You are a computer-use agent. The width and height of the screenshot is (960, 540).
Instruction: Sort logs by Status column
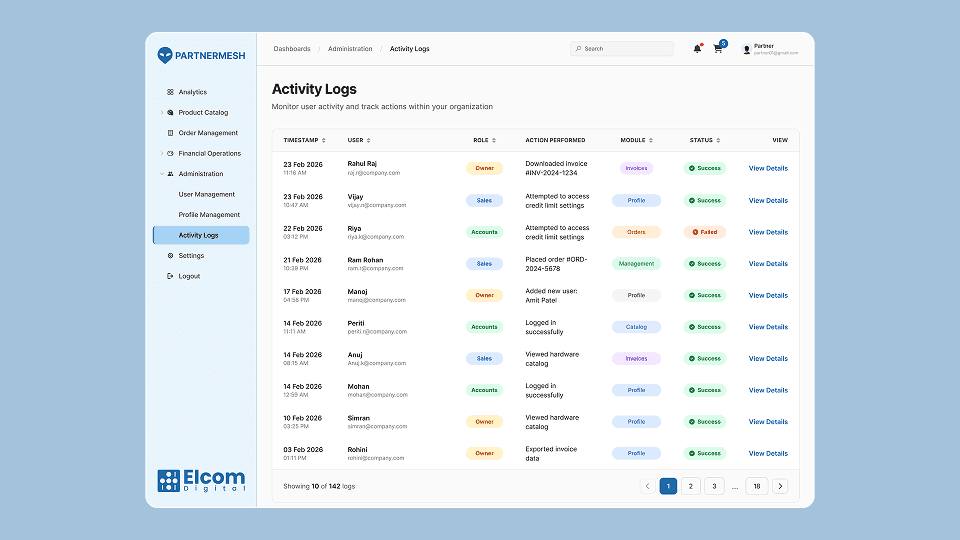coord(718,141)
